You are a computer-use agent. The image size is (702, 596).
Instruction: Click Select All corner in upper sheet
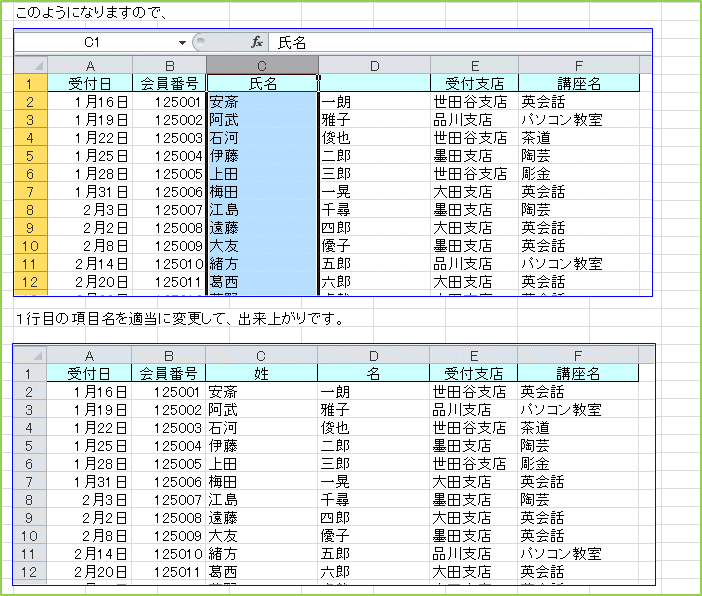(31, 65)
